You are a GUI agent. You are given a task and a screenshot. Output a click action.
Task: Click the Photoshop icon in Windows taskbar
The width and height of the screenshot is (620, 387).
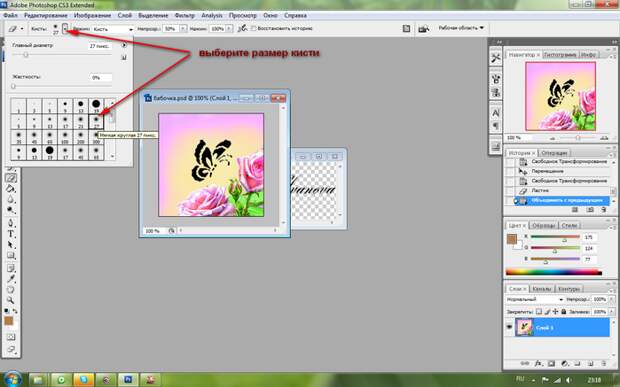point(128,380)
